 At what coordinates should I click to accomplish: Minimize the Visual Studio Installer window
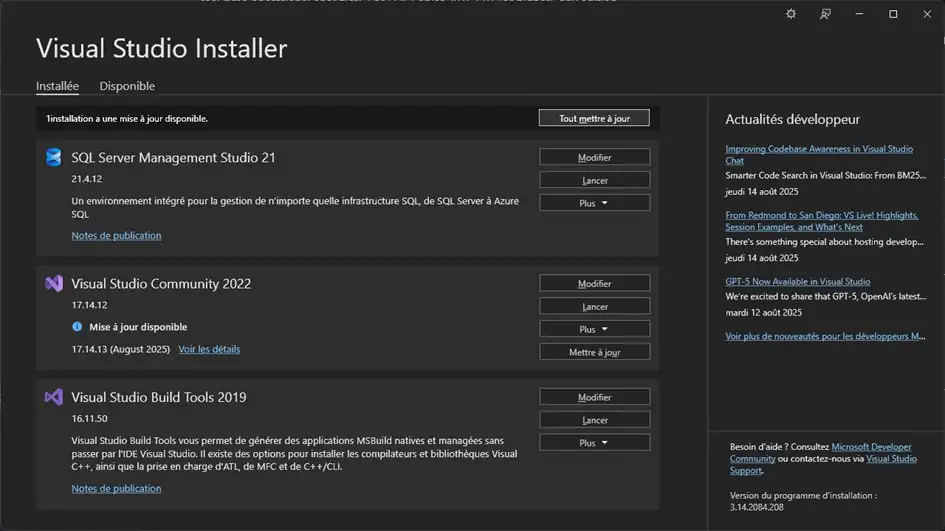pyautogui.click(x=859, y=14)
